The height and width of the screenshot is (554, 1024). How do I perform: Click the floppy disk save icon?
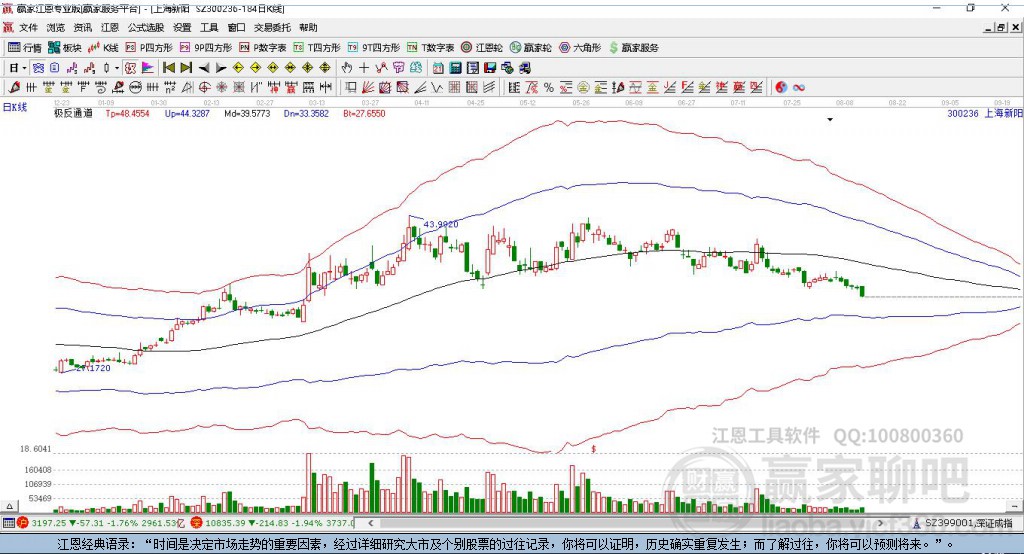(x=490, y=68)
